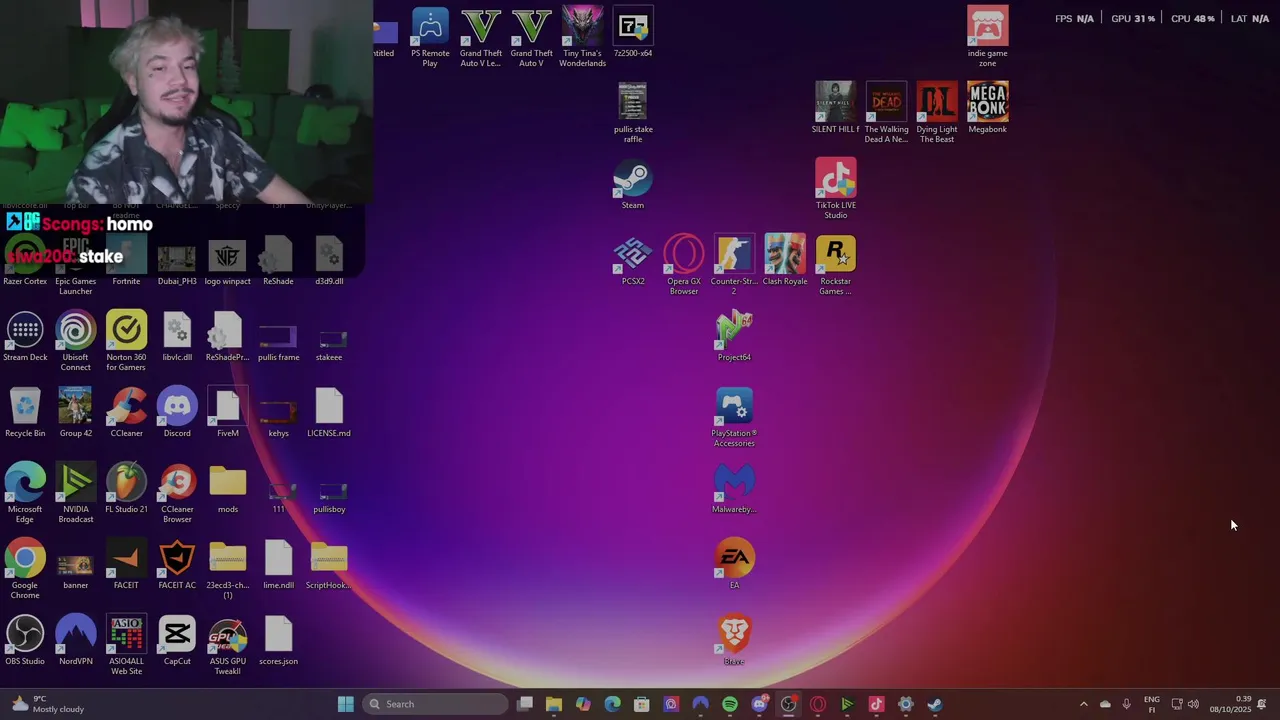This screenshot has height=720, width=1280.
Task: Launch SILENT HILL f shortcut
Action: 835,108
